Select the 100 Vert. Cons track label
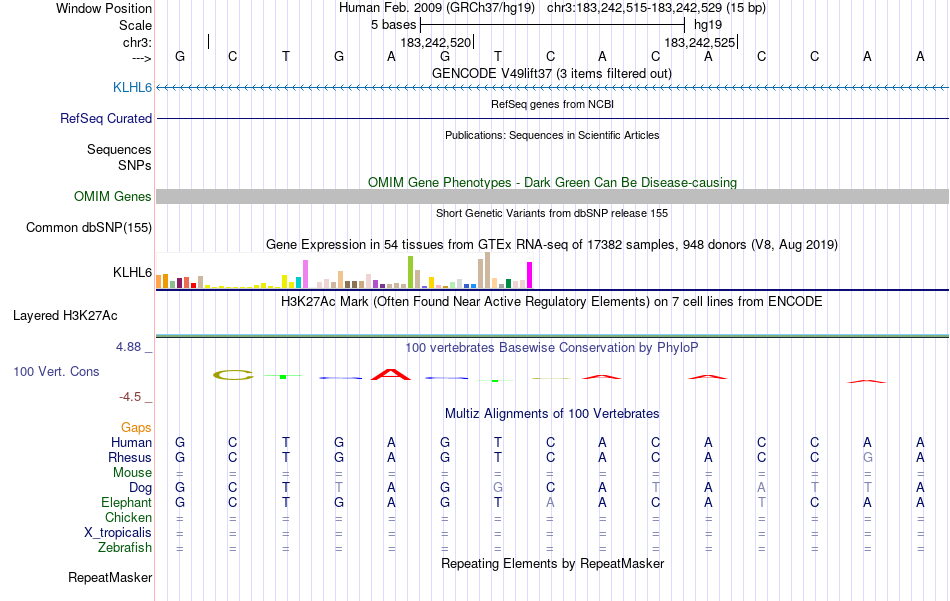The height and width of the screenshot is (601, 950). (56, 371)
